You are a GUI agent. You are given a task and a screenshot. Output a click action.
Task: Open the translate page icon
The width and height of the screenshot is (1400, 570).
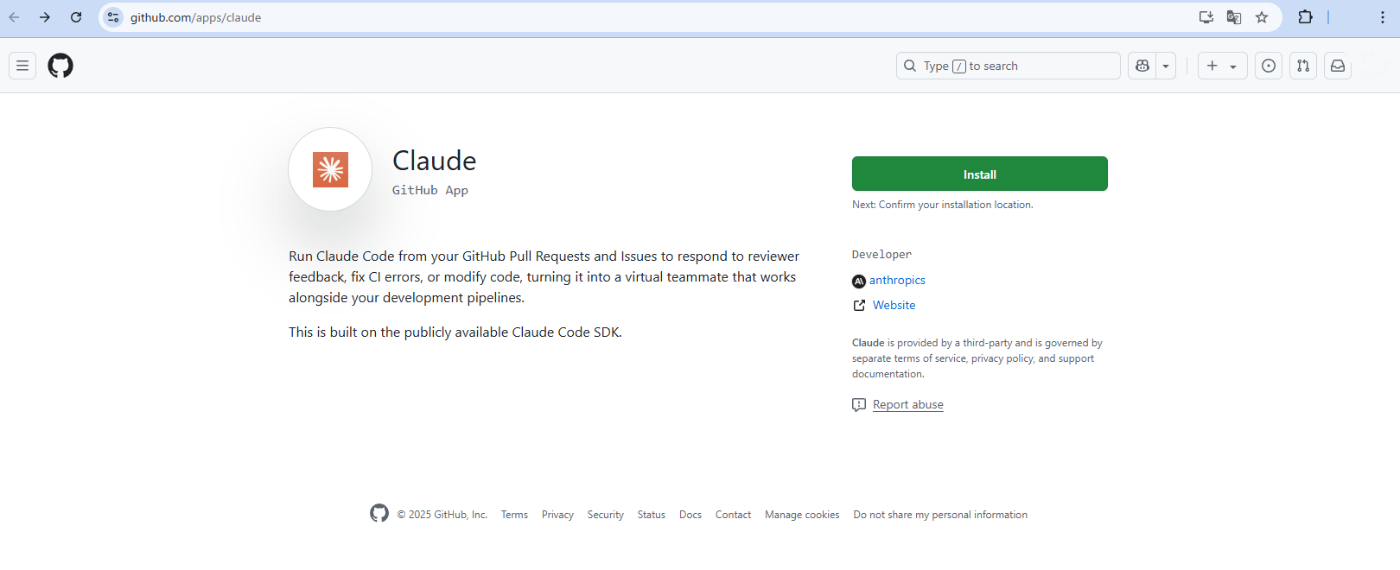[1234, 17]
